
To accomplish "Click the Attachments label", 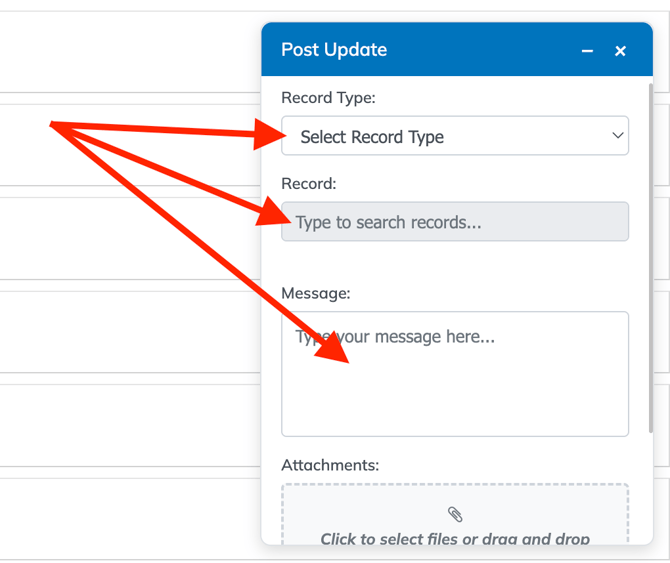I will (330, 465).
